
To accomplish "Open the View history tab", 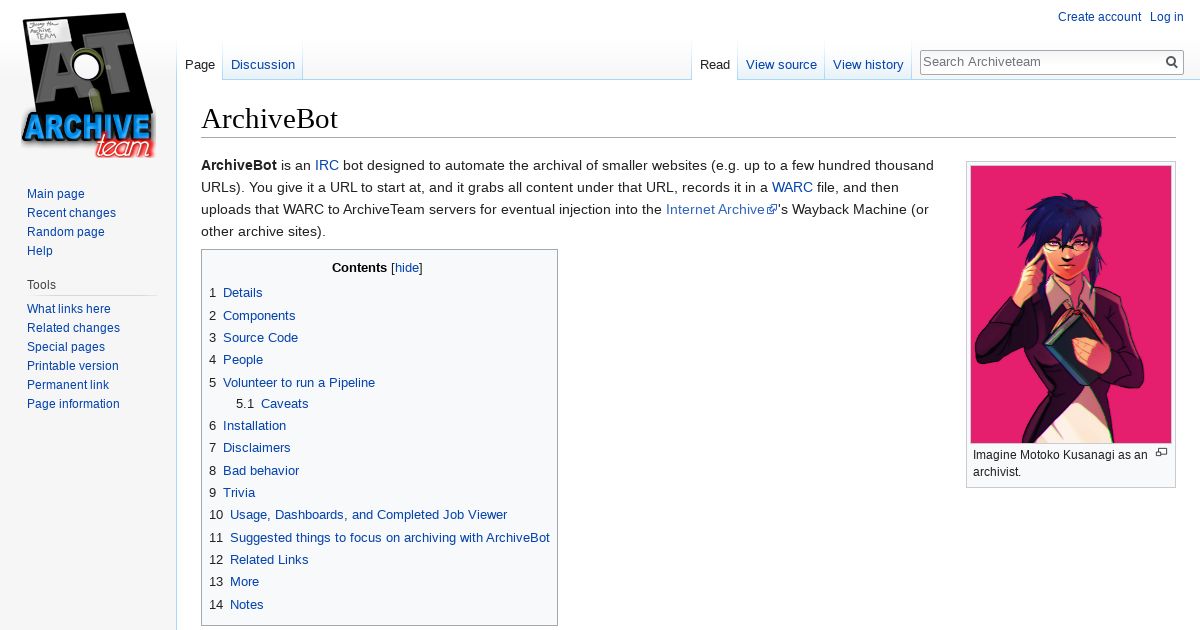I will point(868,65).
